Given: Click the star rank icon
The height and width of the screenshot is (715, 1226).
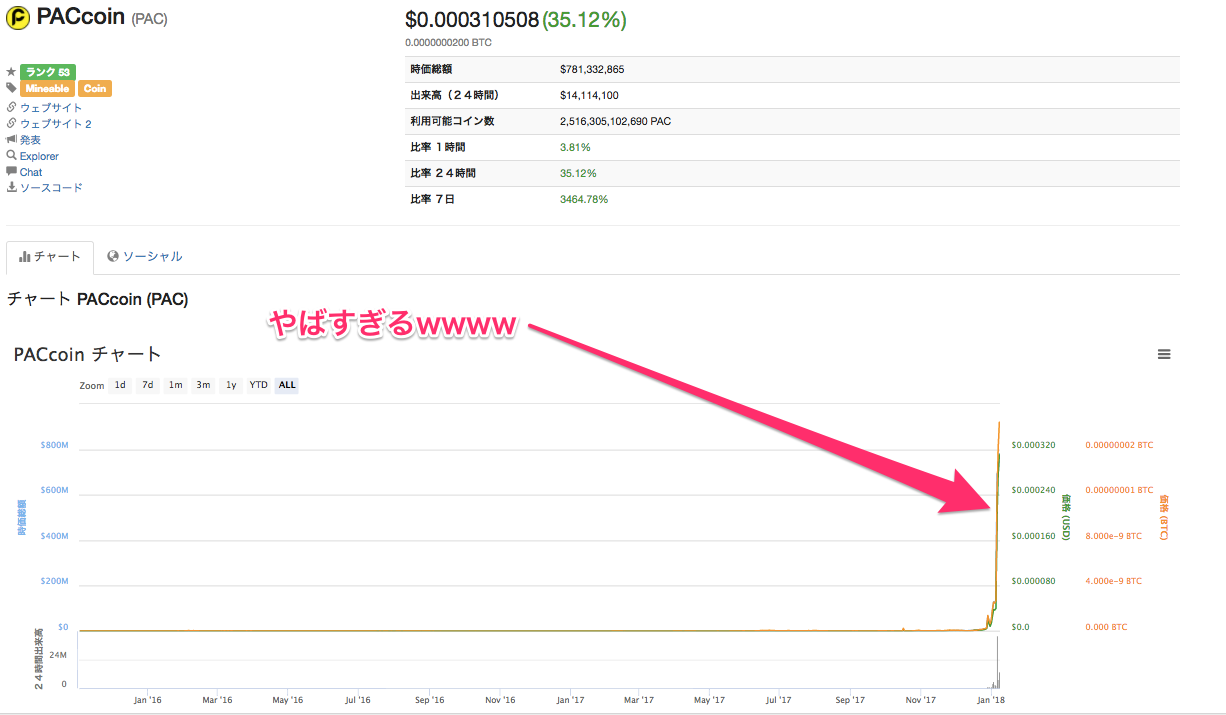Looking at the screenshot, I should [x=11, y=72].
